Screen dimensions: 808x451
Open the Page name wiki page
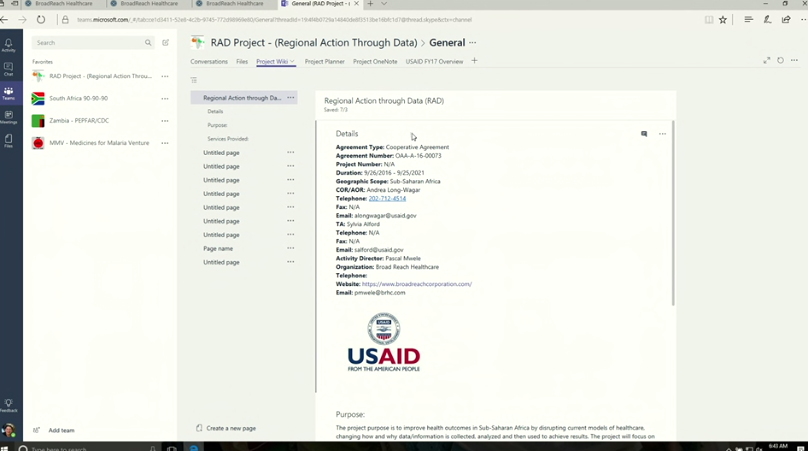coord(218,248)
